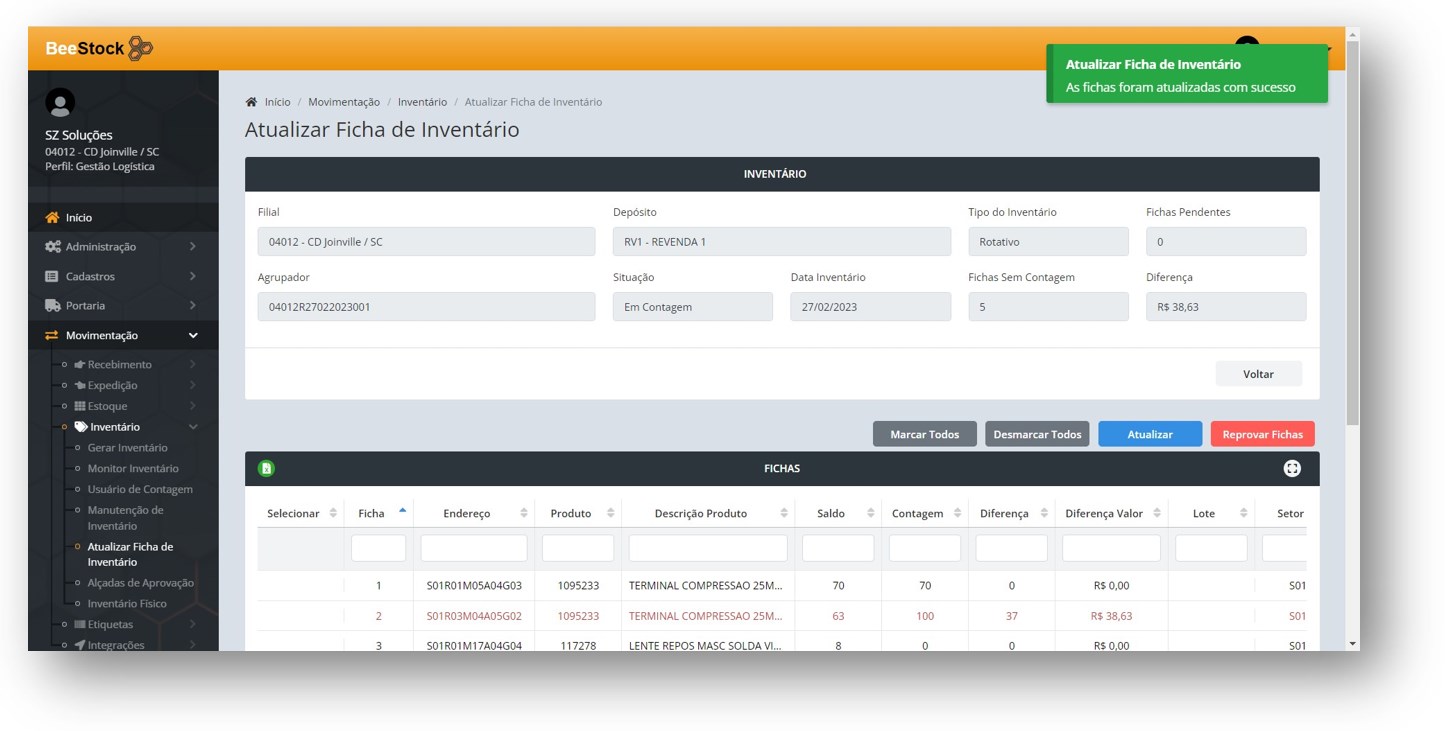The height and width of the screenshot is (731, 1445).
Task: Open Monitor Inventário in the sidebar
Action: [x=133, y=469]
